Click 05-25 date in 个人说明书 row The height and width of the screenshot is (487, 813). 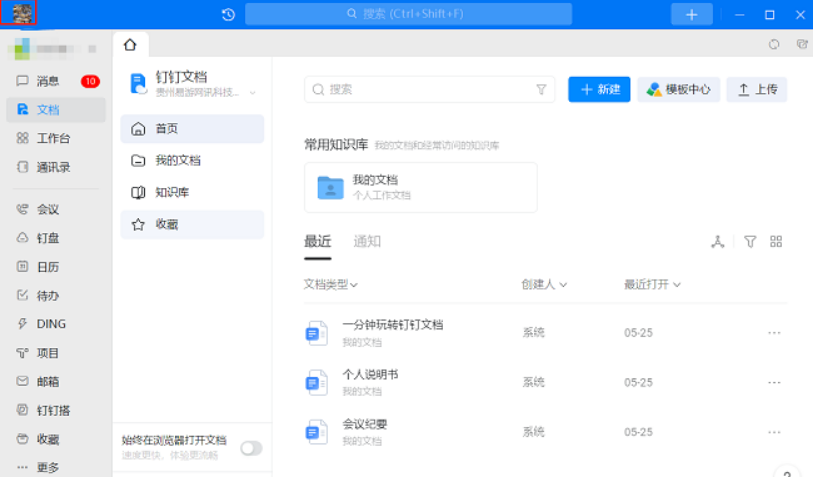(638, 383)
